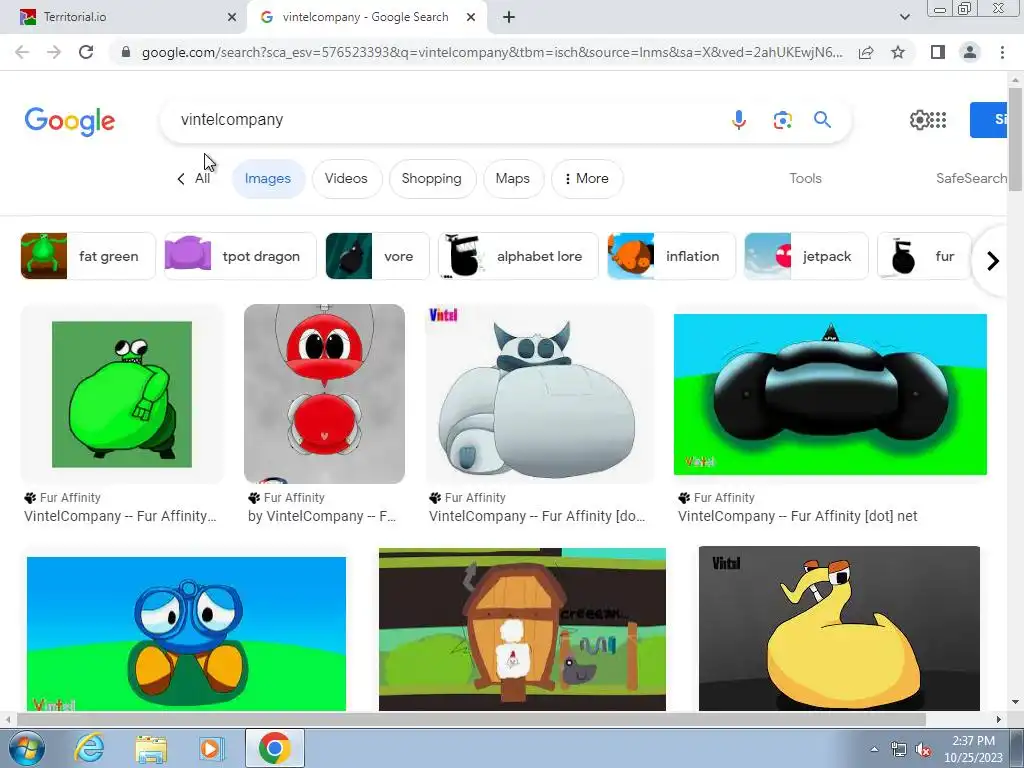Click the browser forward arrow
The width and height of the screenshot is (1024, 768).
coord(54,52)
